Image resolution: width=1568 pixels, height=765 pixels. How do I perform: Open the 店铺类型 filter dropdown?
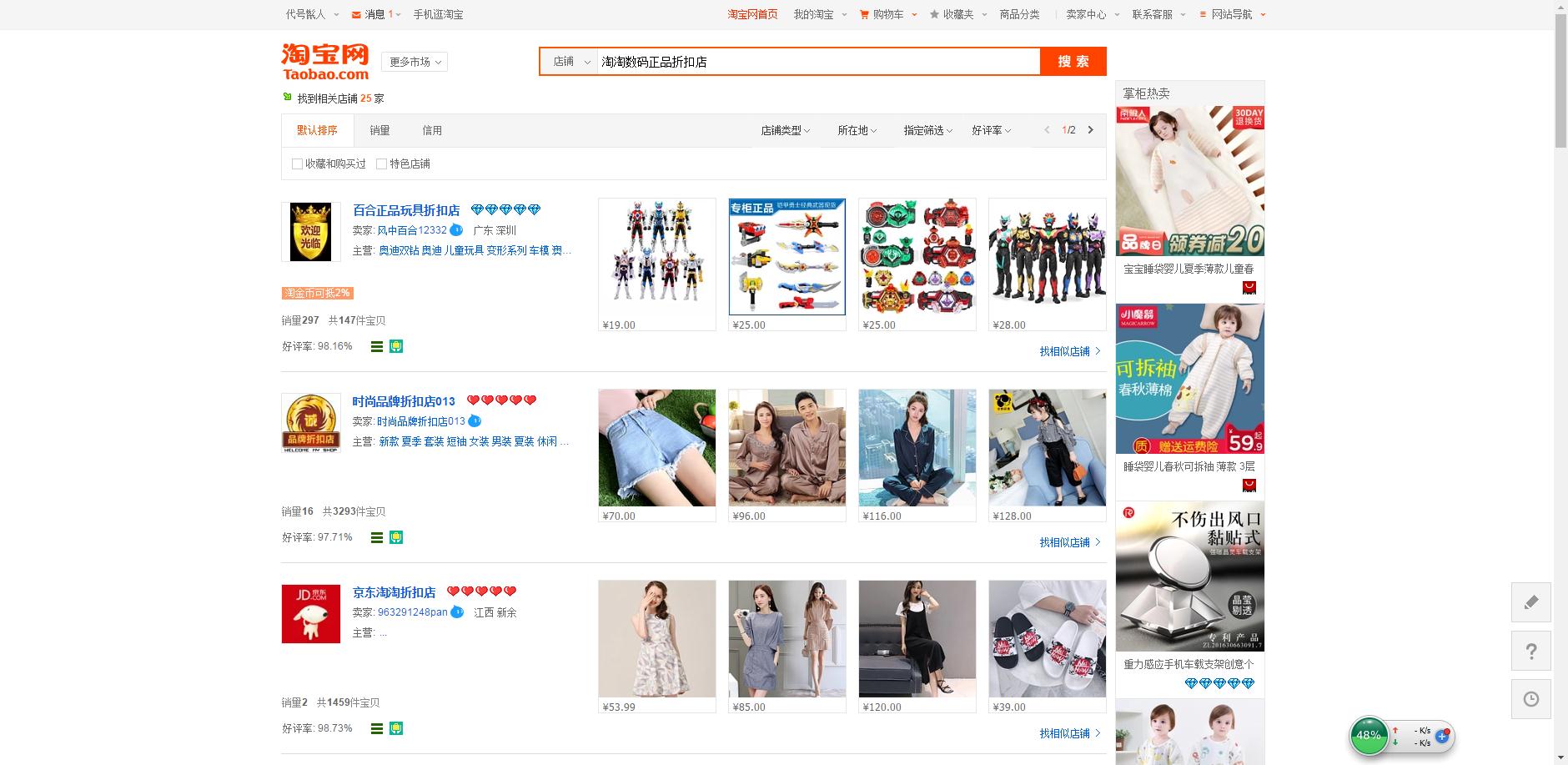tap(785, 130)
